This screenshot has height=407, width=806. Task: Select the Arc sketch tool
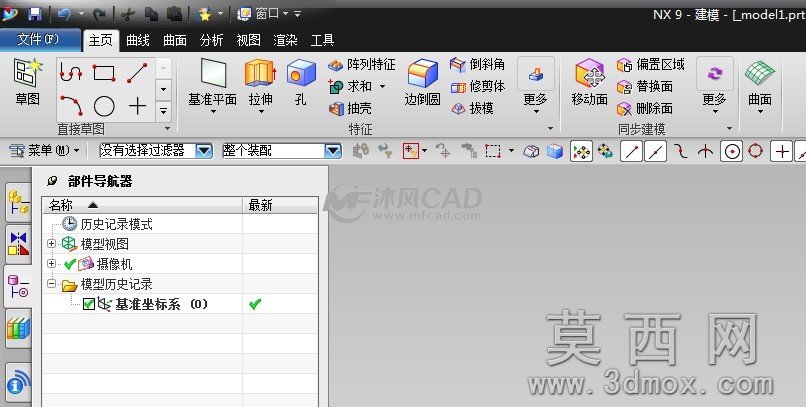point(71,105)
